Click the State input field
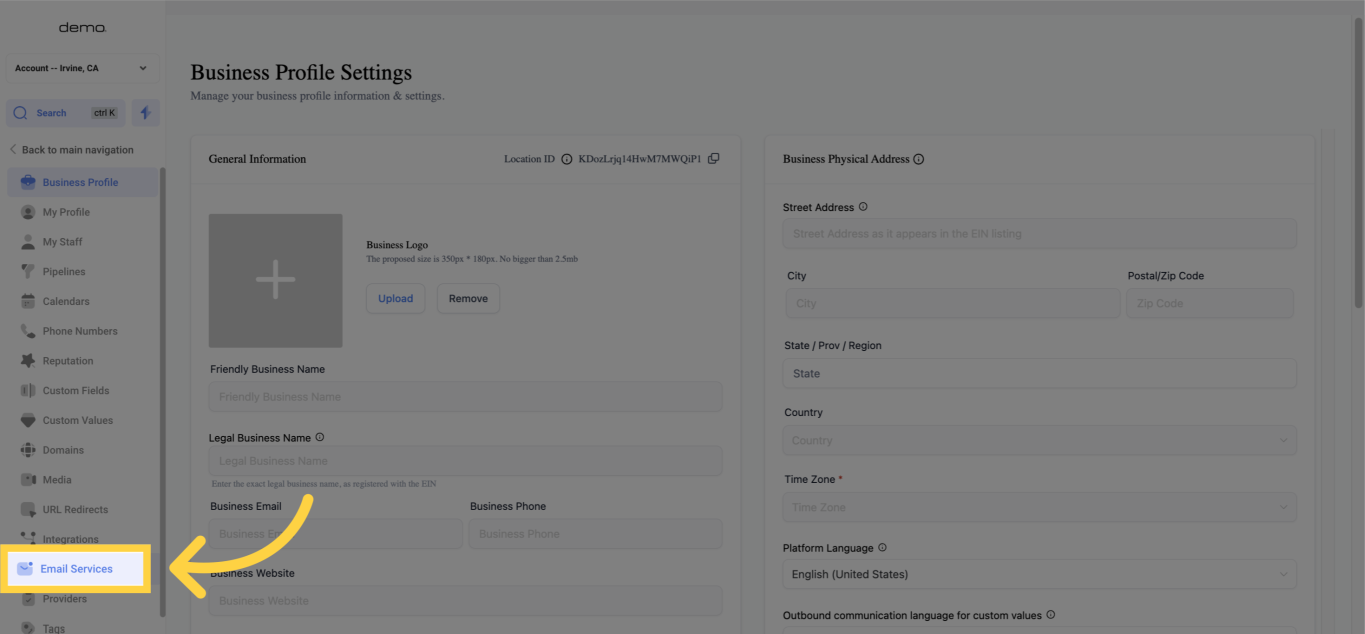The width and height of the screenshot is (1365, 634). [1040, 374]
